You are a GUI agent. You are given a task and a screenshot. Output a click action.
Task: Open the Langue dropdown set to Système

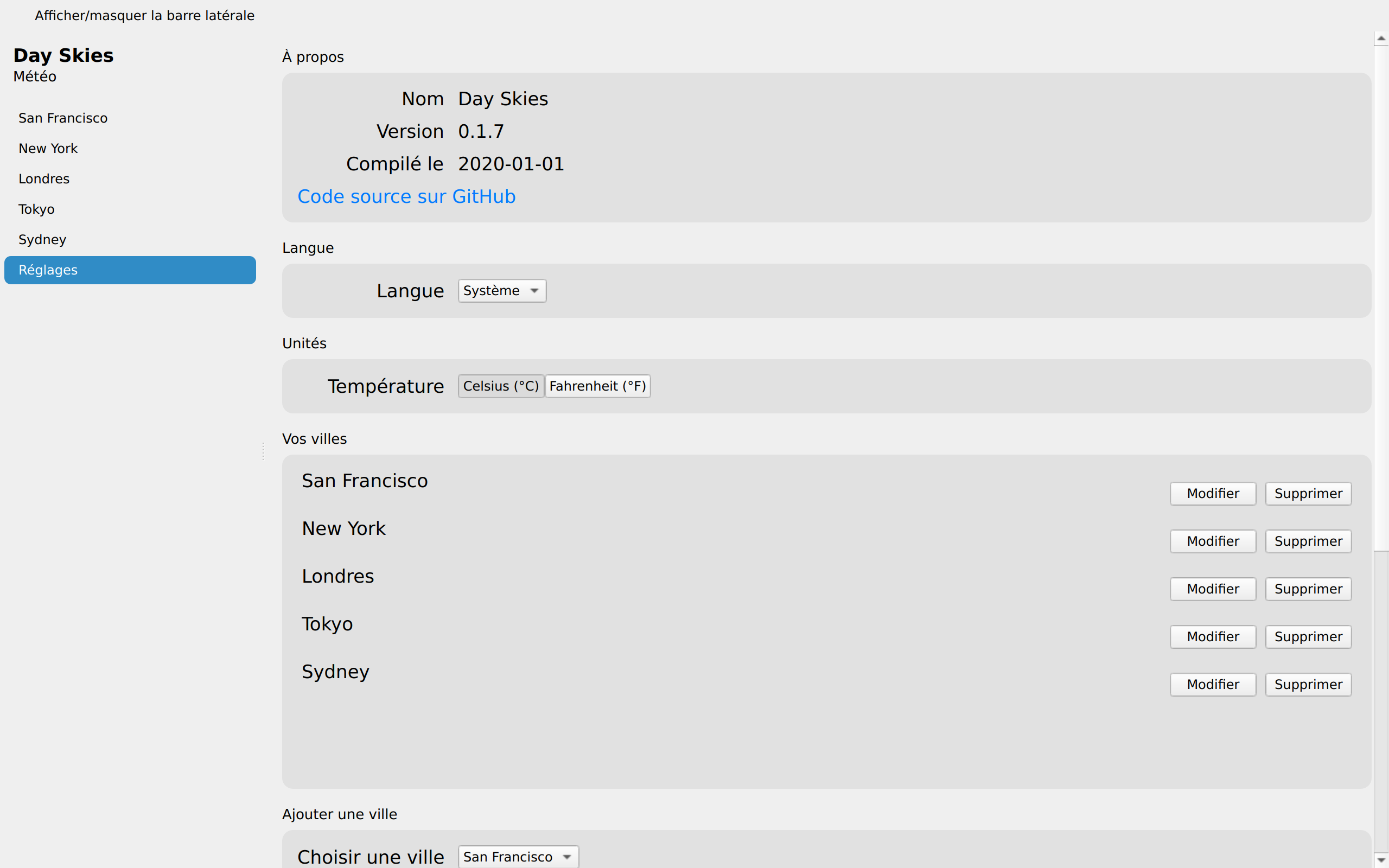click(502, 290)
